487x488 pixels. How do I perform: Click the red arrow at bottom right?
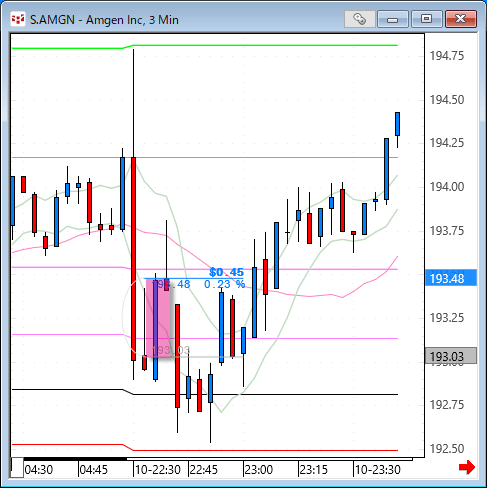point(467,467)
